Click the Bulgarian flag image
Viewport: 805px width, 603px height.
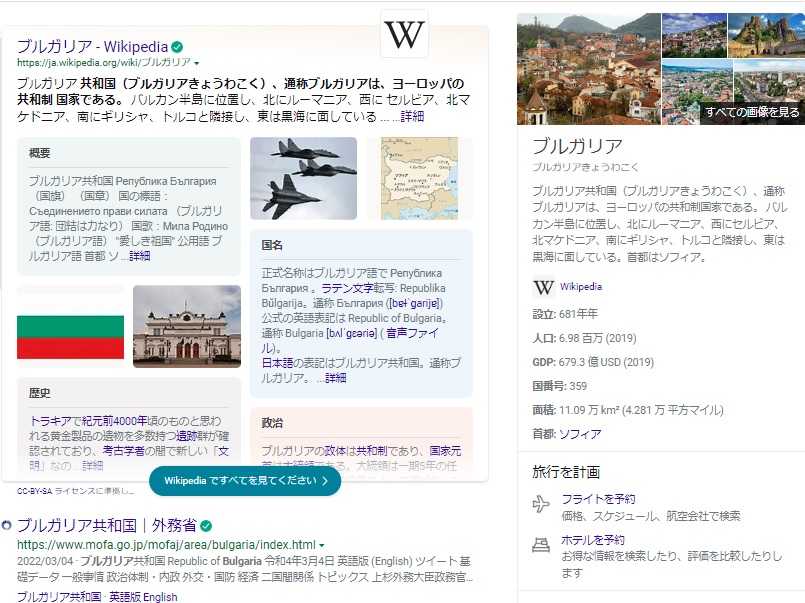click(70, 326)
